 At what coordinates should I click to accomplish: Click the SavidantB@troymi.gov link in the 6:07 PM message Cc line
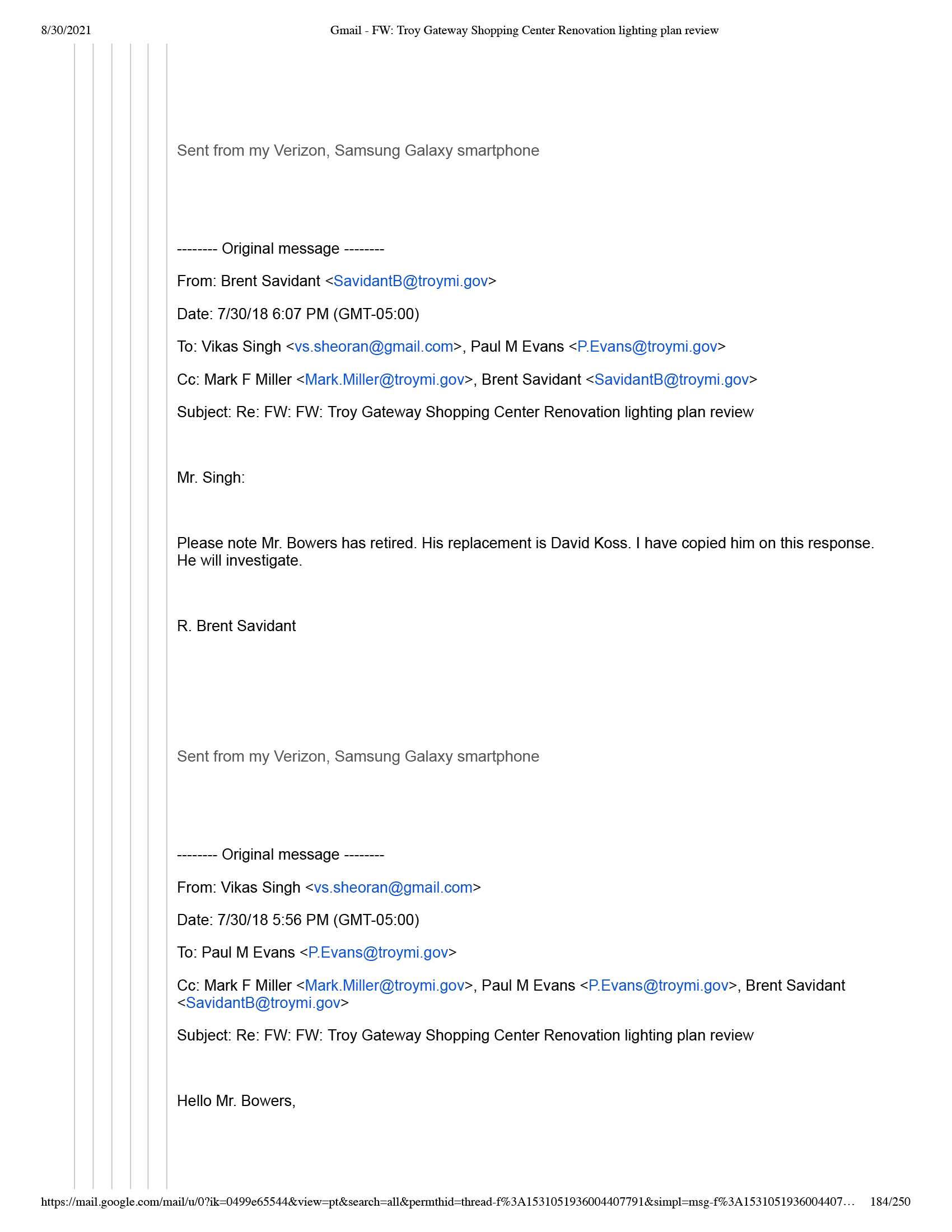click(x=671, y=380)
